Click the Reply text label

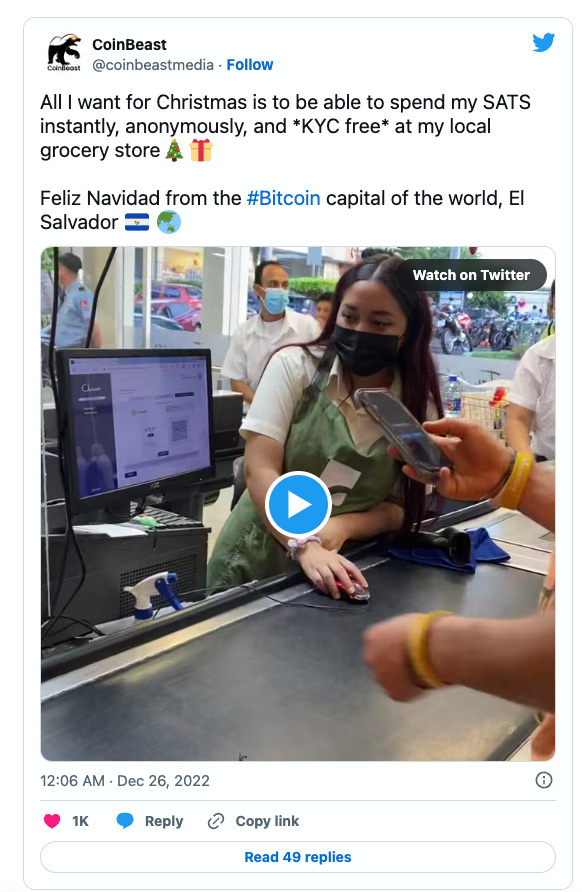tap(164, 821)
